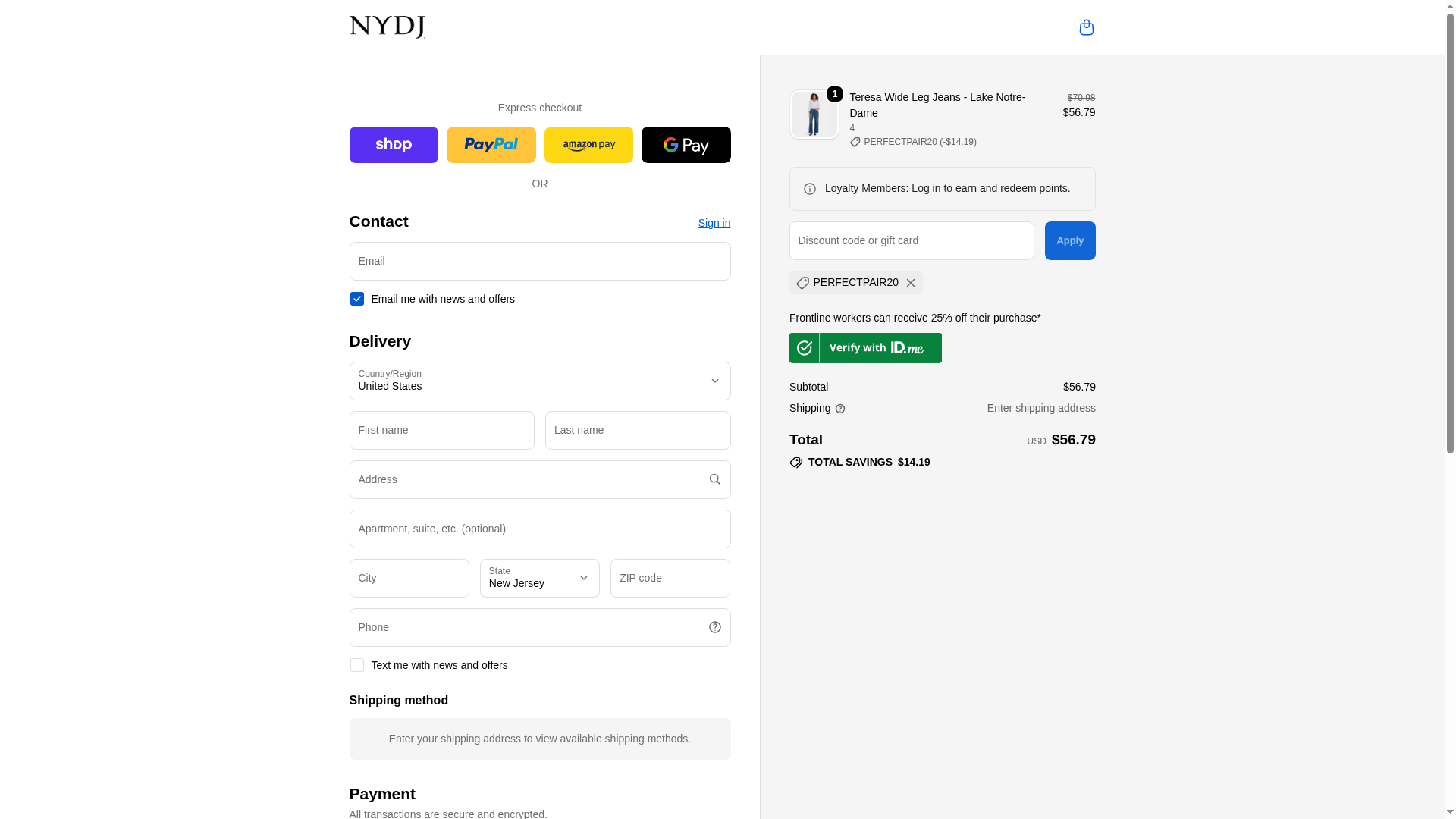Uncheck Email me with news and offers
1456x819 pixels.
tap(357, 299)
